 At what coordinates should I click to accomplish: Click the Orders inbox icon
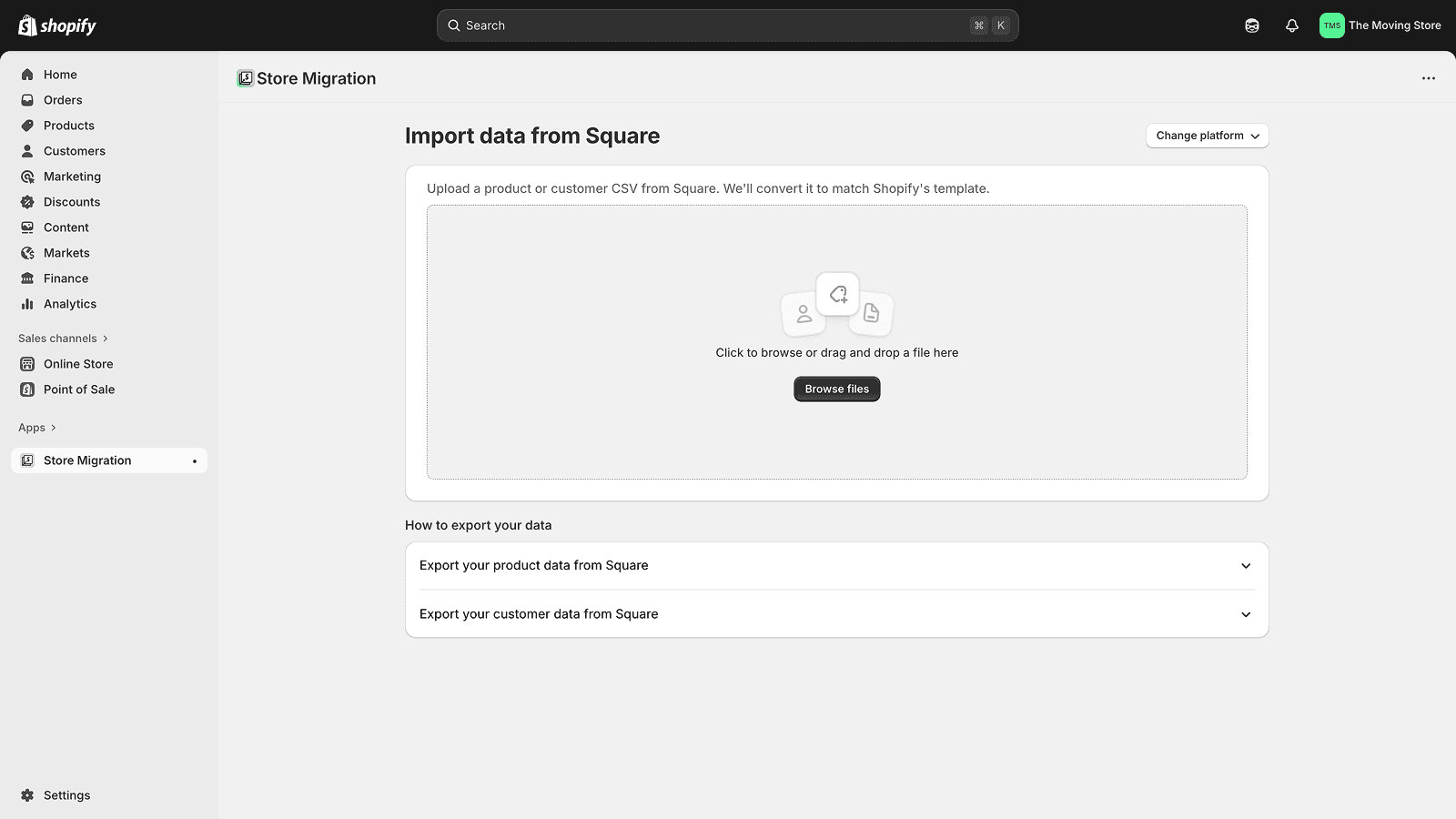[27, 100]
